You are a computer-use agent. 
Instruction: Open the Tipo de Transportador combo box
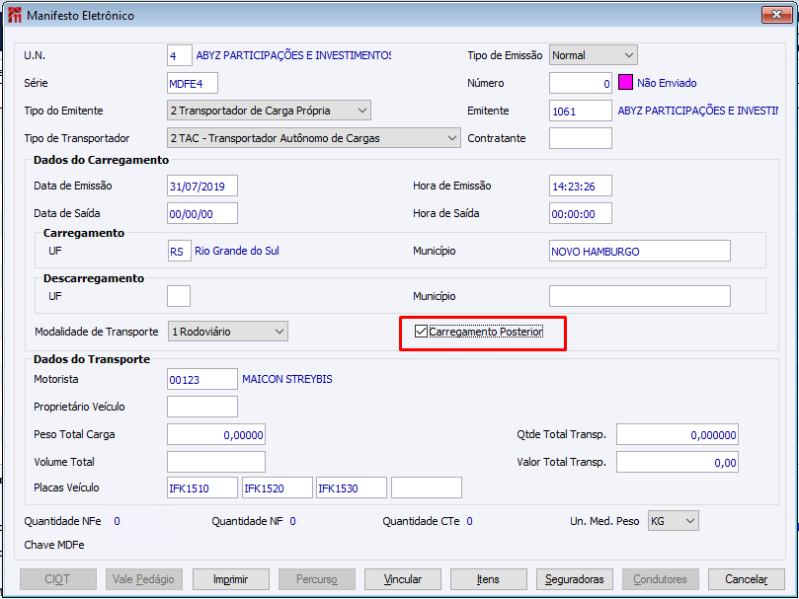pos(313,138)
